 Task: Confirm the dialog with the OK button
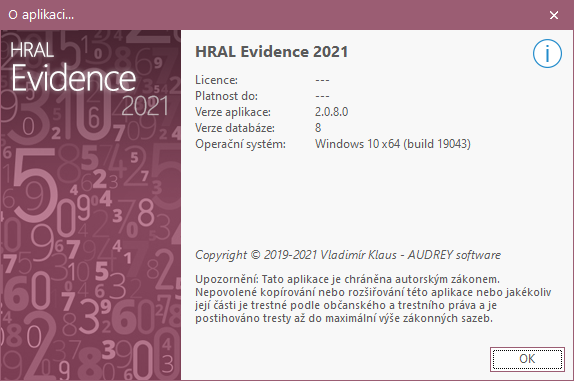[527, 359]
